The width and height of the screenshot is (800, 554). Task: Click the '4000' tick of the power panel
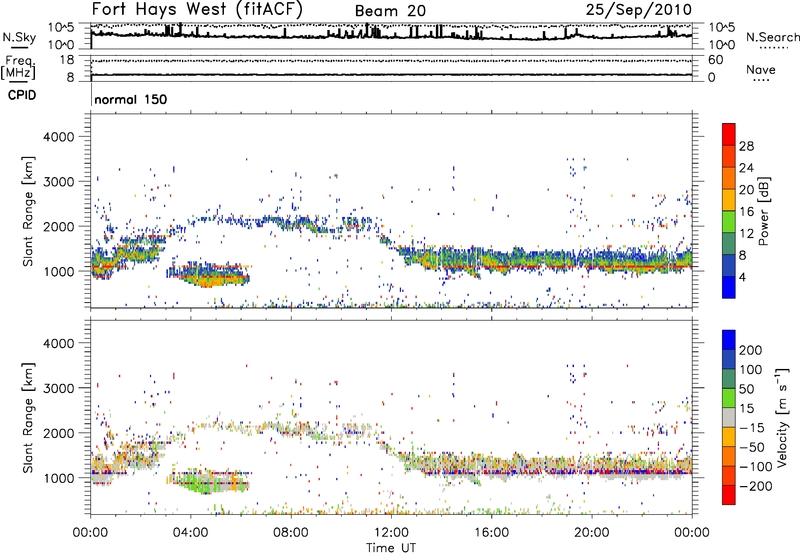click(58, 137)
